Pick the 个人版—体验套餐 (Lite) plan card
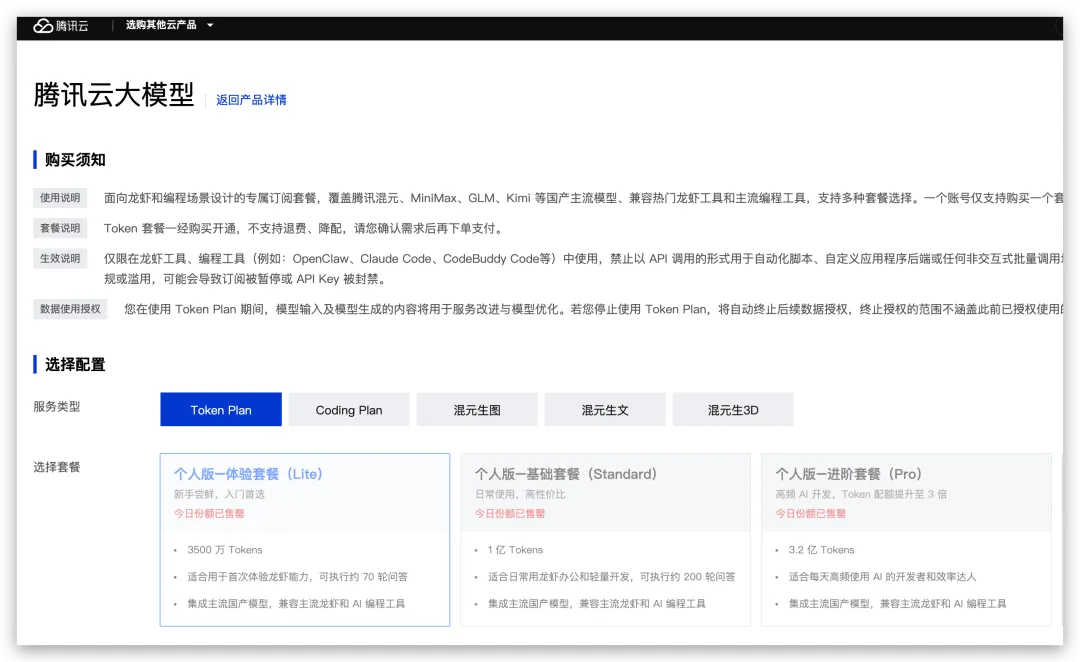Screen dimensions: 1080x662 [305, 539]
